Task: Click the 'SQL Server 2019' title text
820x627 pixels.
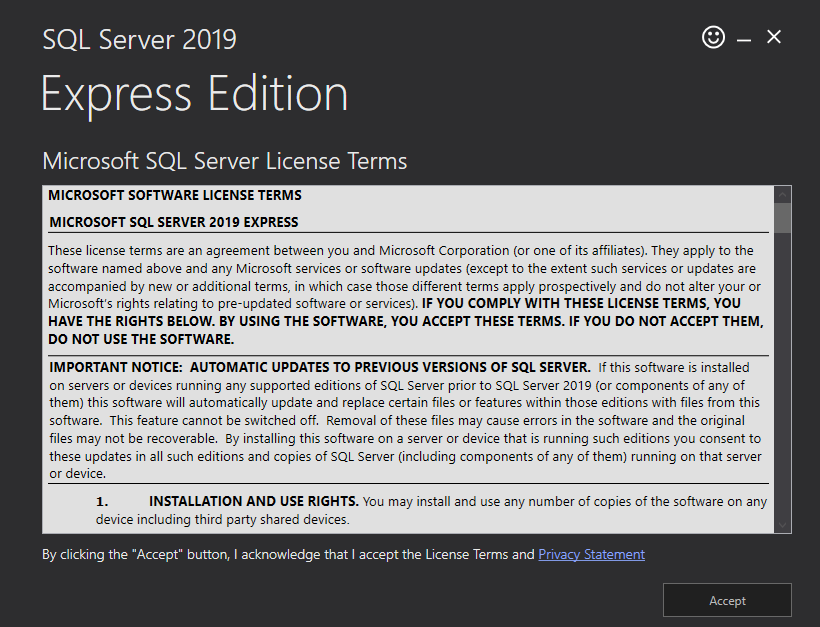Action: click(x=139, y=40)
